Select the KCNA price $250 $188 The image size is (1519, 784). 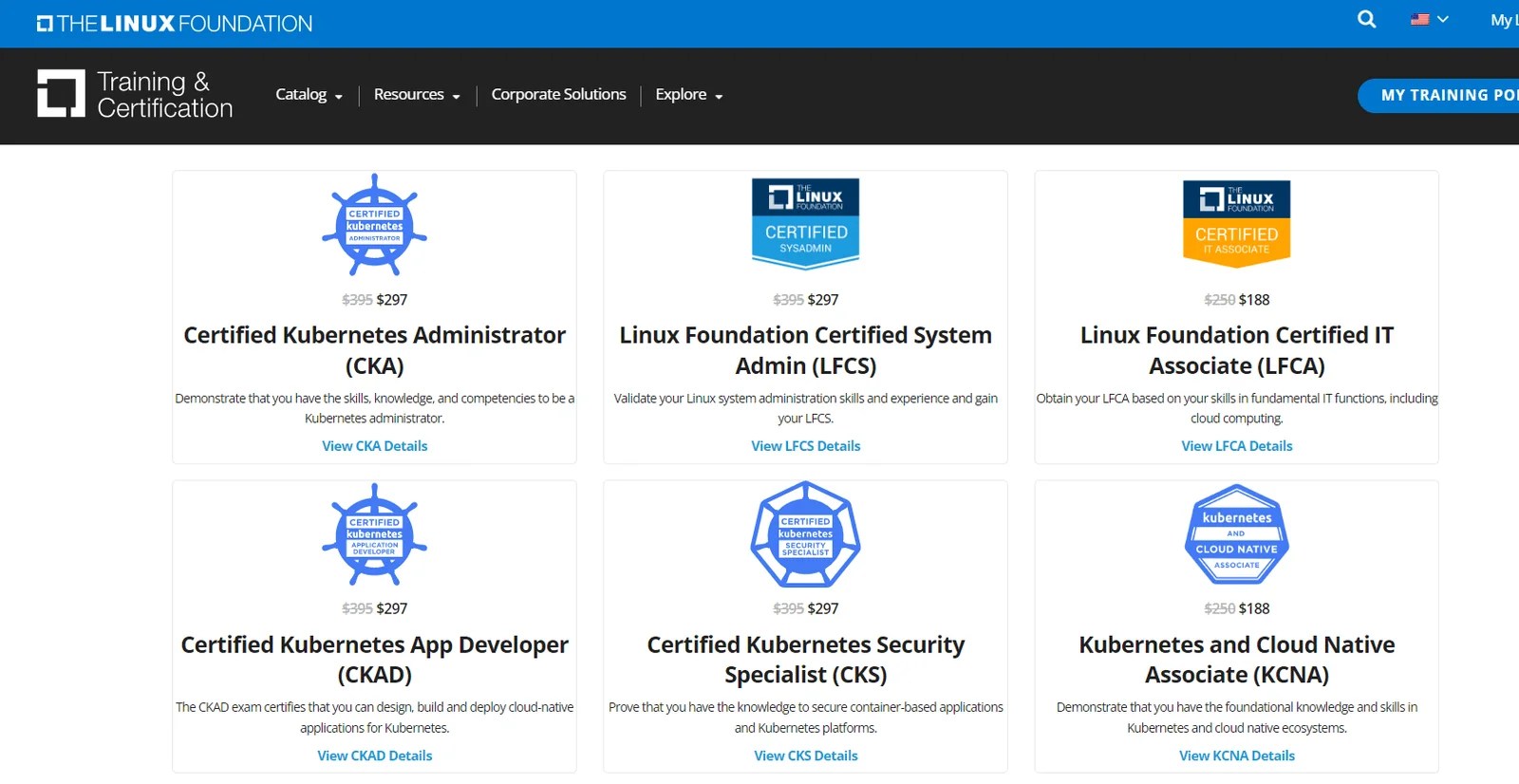pyautogui.click(x=1237, y=608)
